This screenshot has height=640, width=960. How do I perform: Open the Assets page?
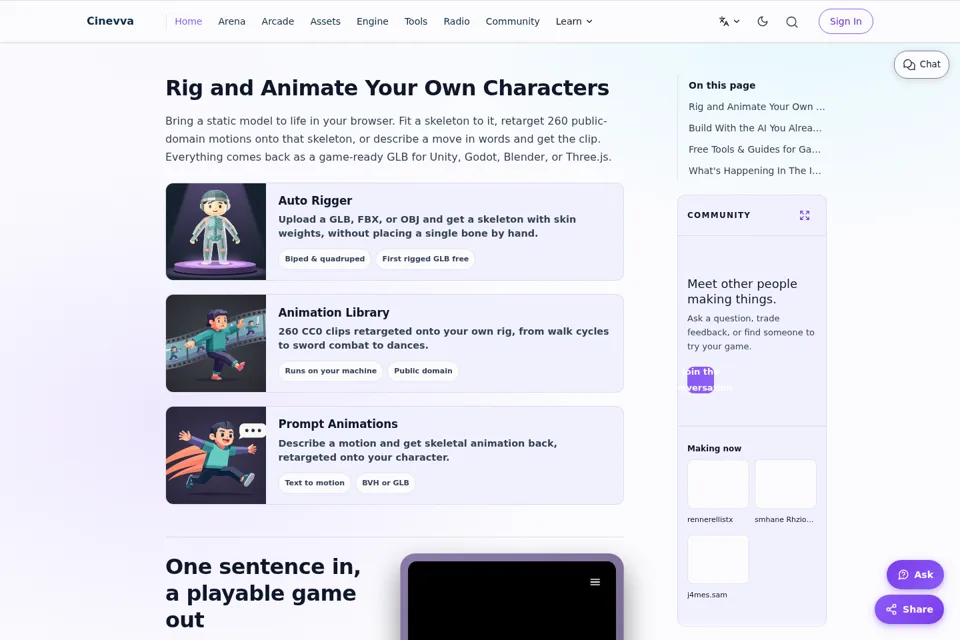point(325,21)
